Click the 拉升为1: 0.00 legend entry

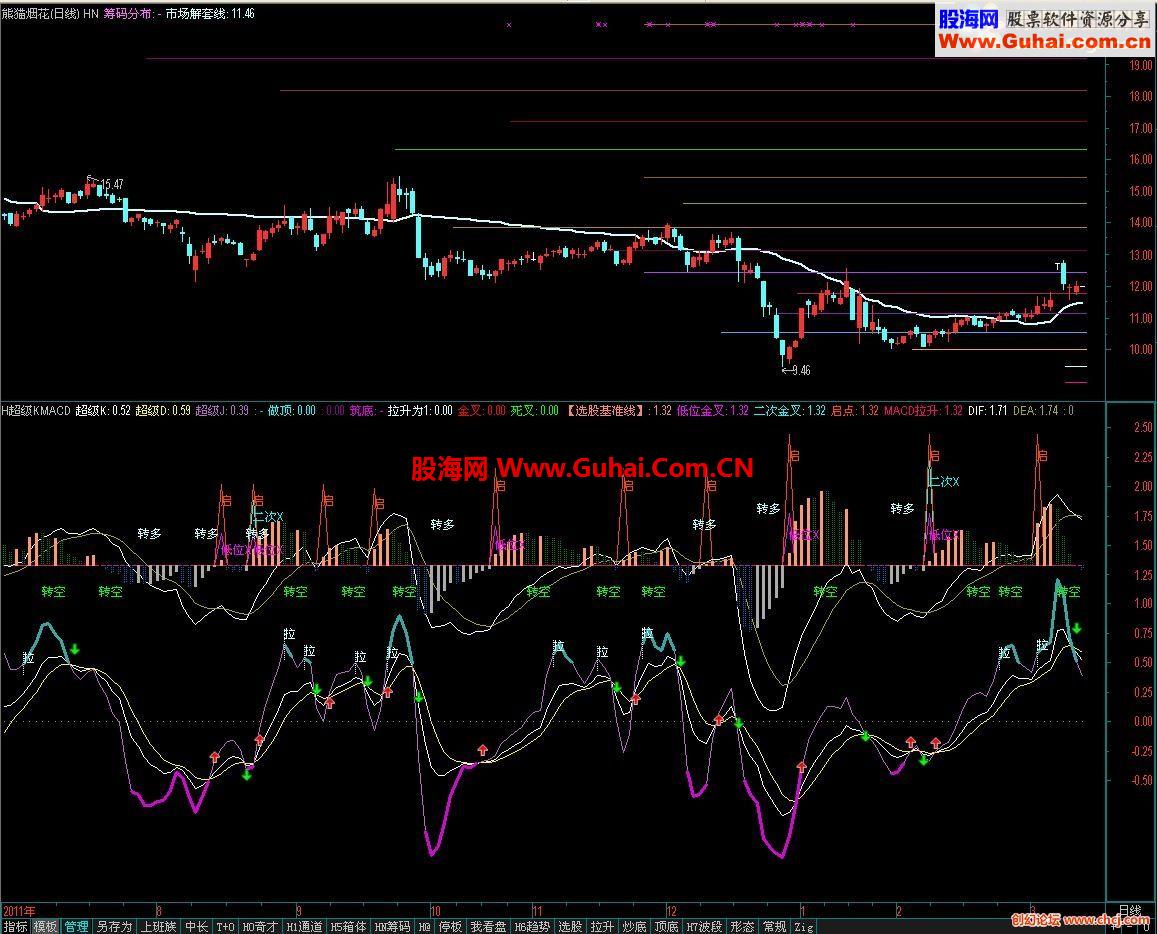[x=420, y=410]
